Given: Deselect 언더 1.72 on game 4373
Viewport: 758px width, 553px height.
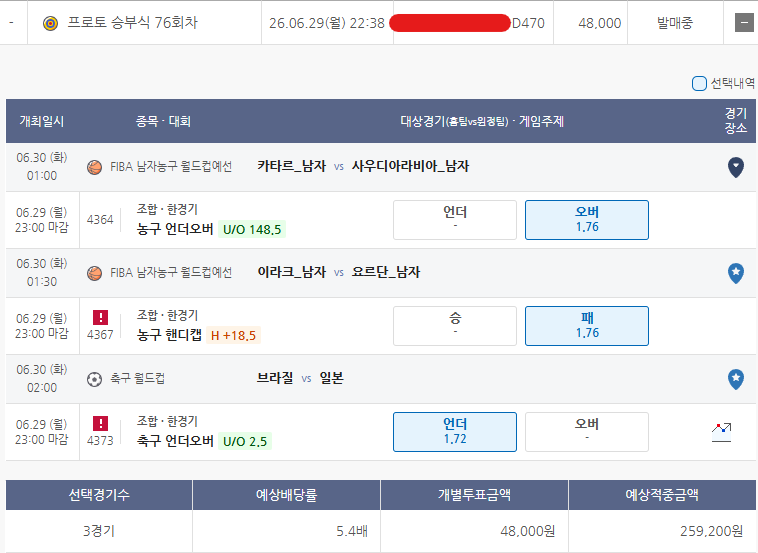Looking at the screenshot, I should 455,432.
